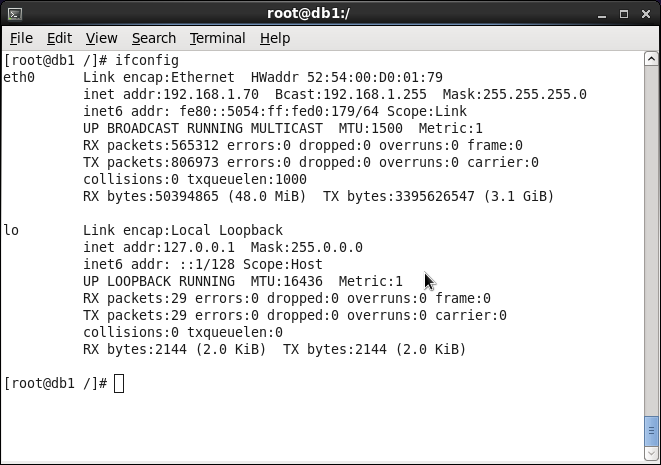Open the Edit menu

[x=59, y=38]
